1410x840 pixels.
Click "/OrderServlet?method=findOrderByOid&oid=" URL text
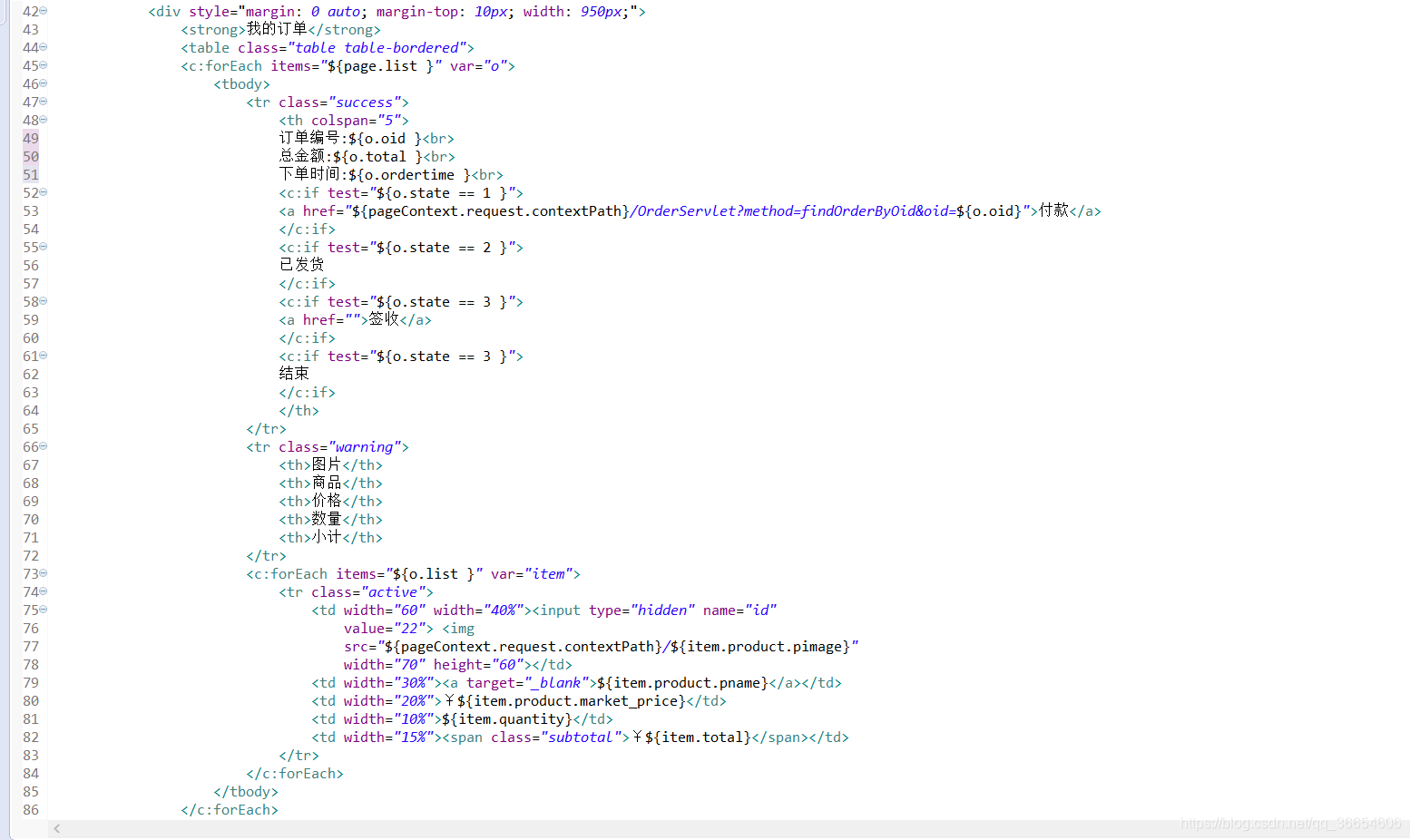(792, 210)
